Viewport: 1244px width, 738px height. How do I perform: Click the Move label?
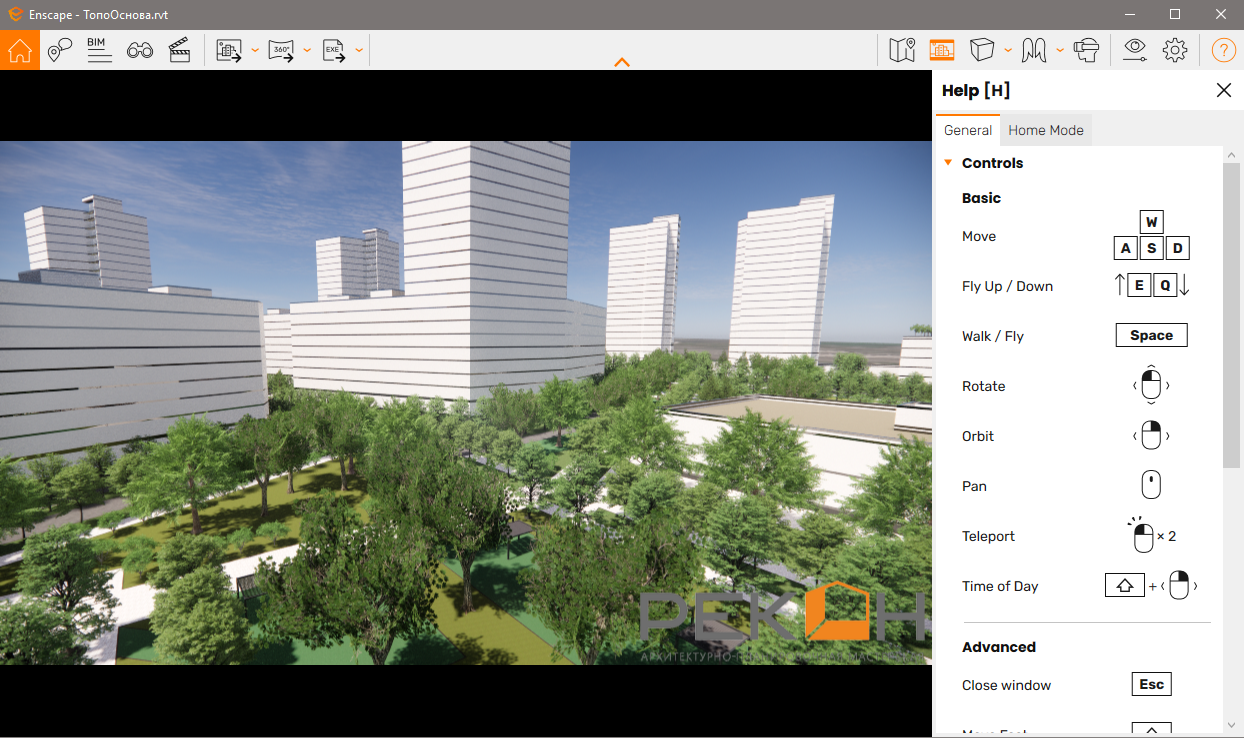[x=979, y=236]
